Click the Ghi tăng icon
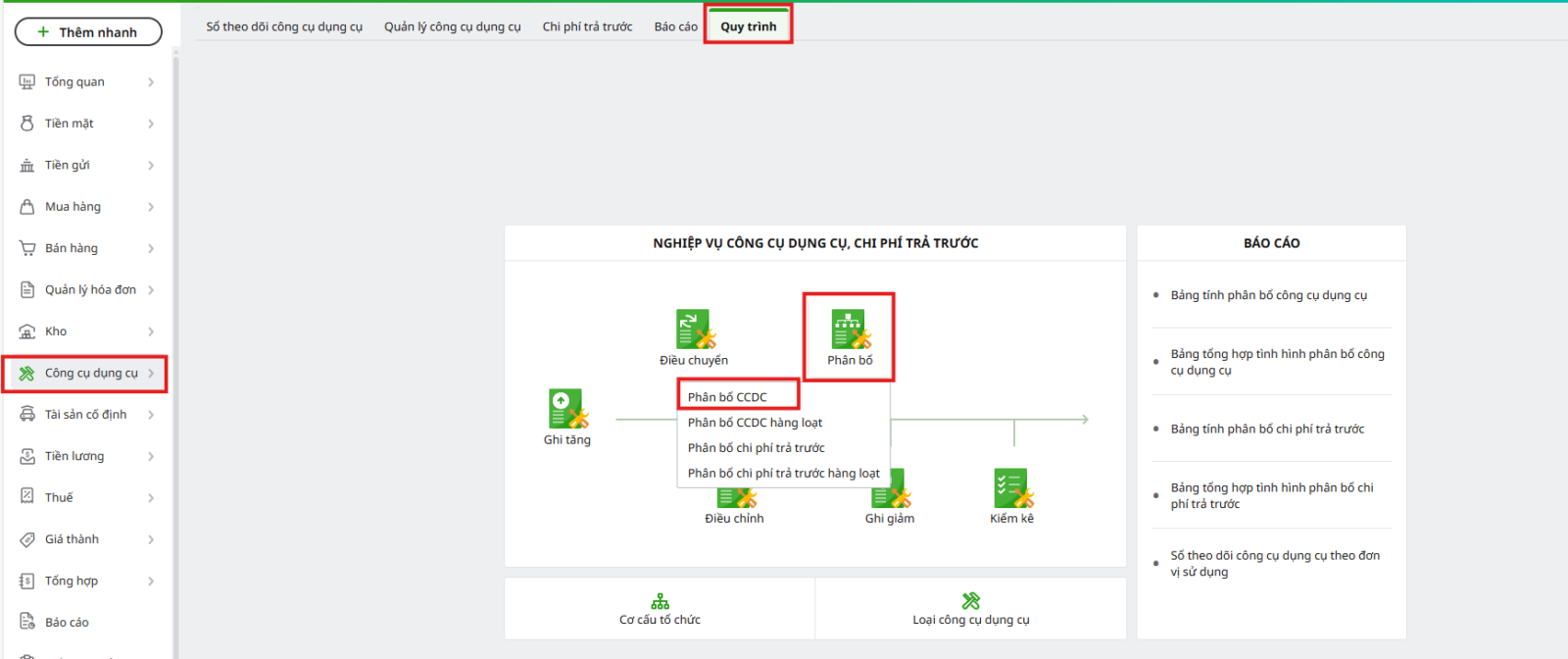Viewport: 1568px width, 659px height. (x=567, y=409)
